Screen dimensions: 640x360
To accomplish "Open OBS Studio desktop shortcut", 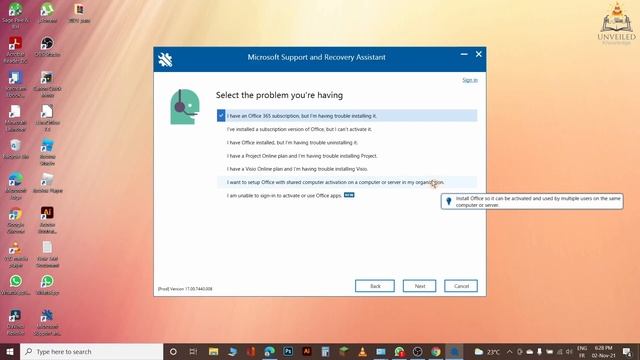I will coord(47,47).
